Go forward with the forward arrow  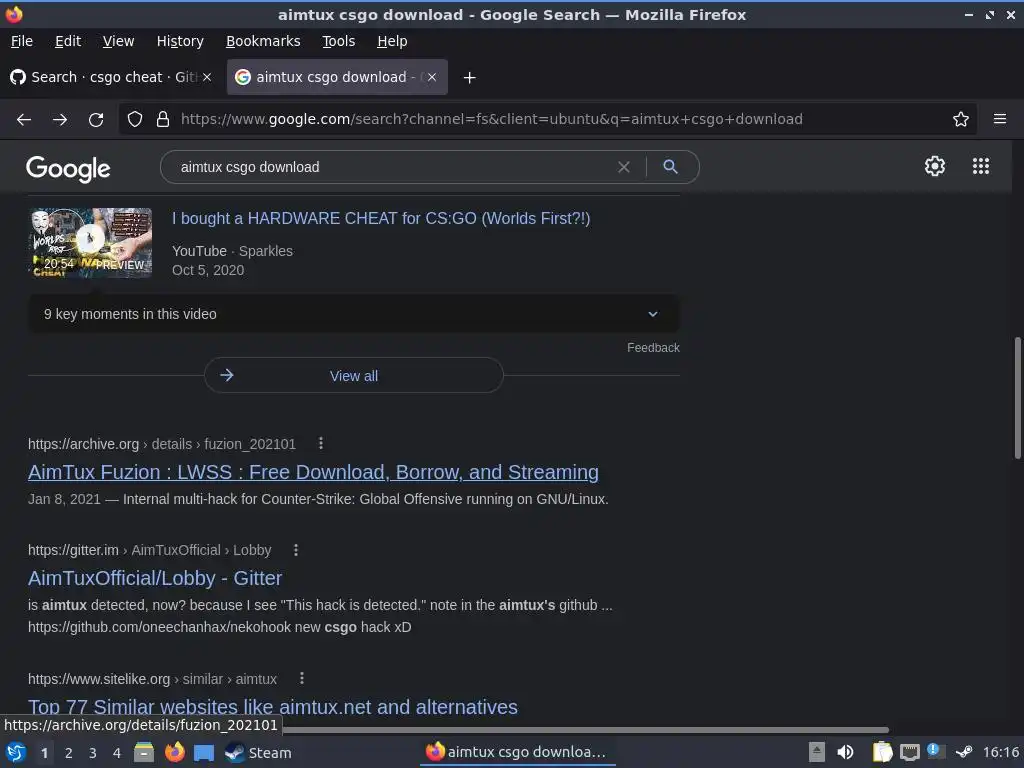[x=60, y=120]
